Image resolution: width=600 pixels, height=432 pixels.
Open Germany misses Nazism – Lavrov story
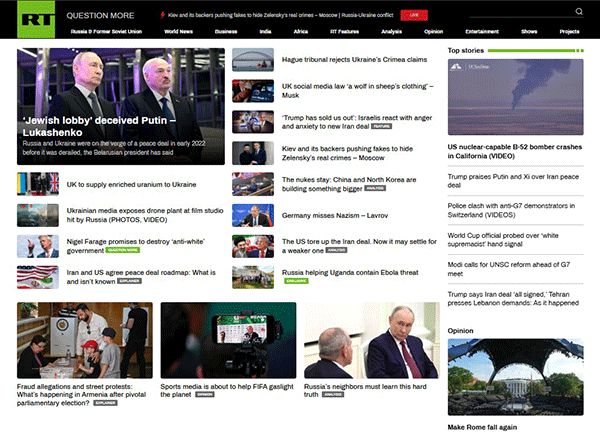[x=335, y=215]
